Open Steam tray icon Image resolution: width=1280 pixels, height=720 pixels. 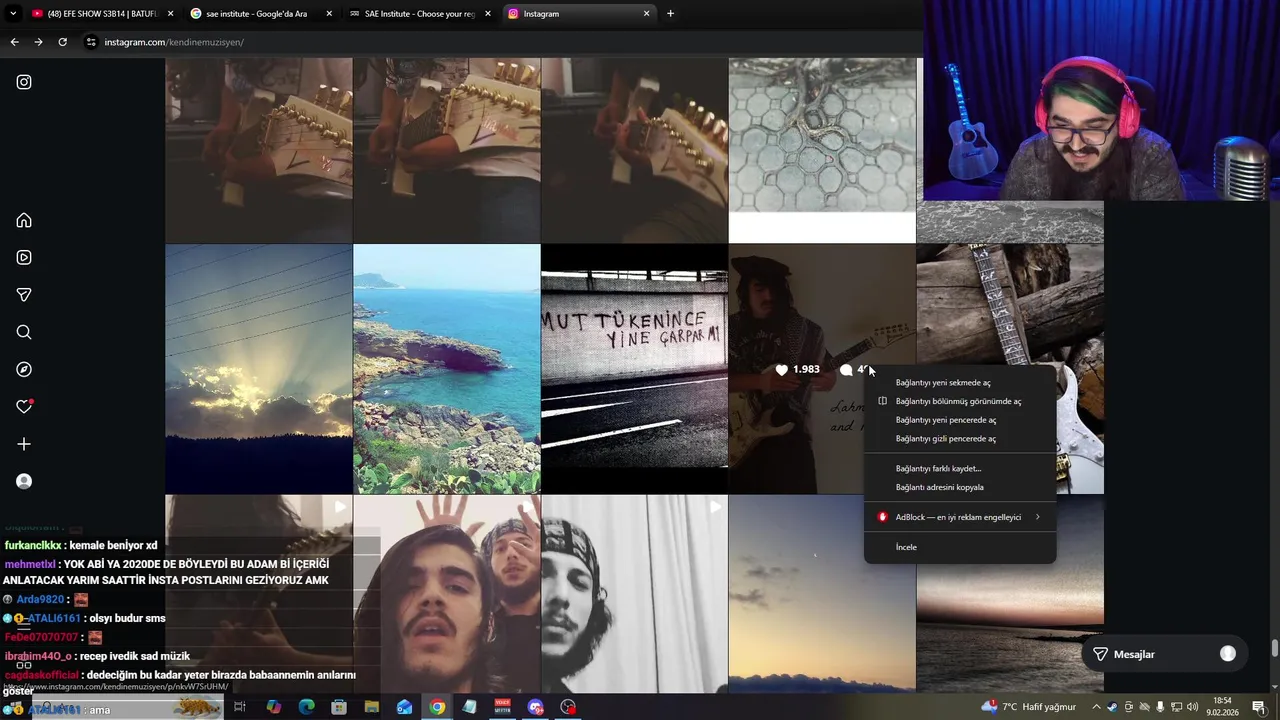click(1113, 707)
